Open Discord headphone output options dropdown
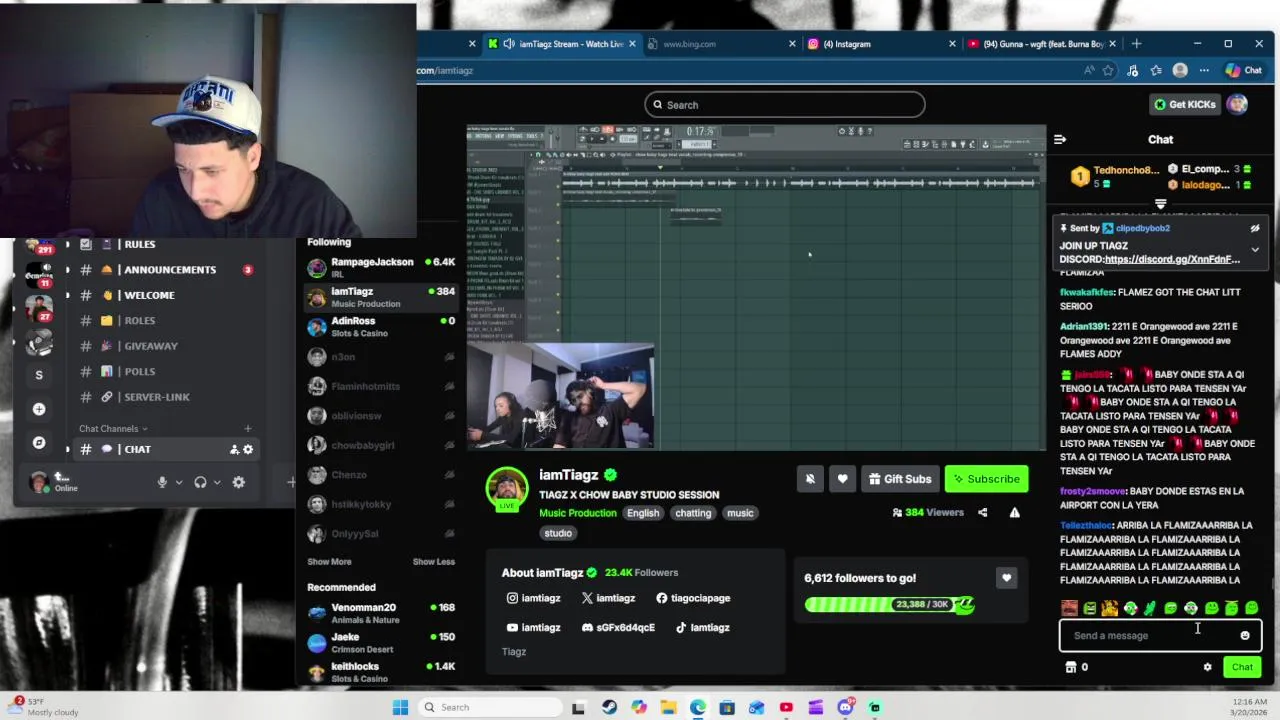The width and height of the screenshot is (1280, 720). coord(217,482)
